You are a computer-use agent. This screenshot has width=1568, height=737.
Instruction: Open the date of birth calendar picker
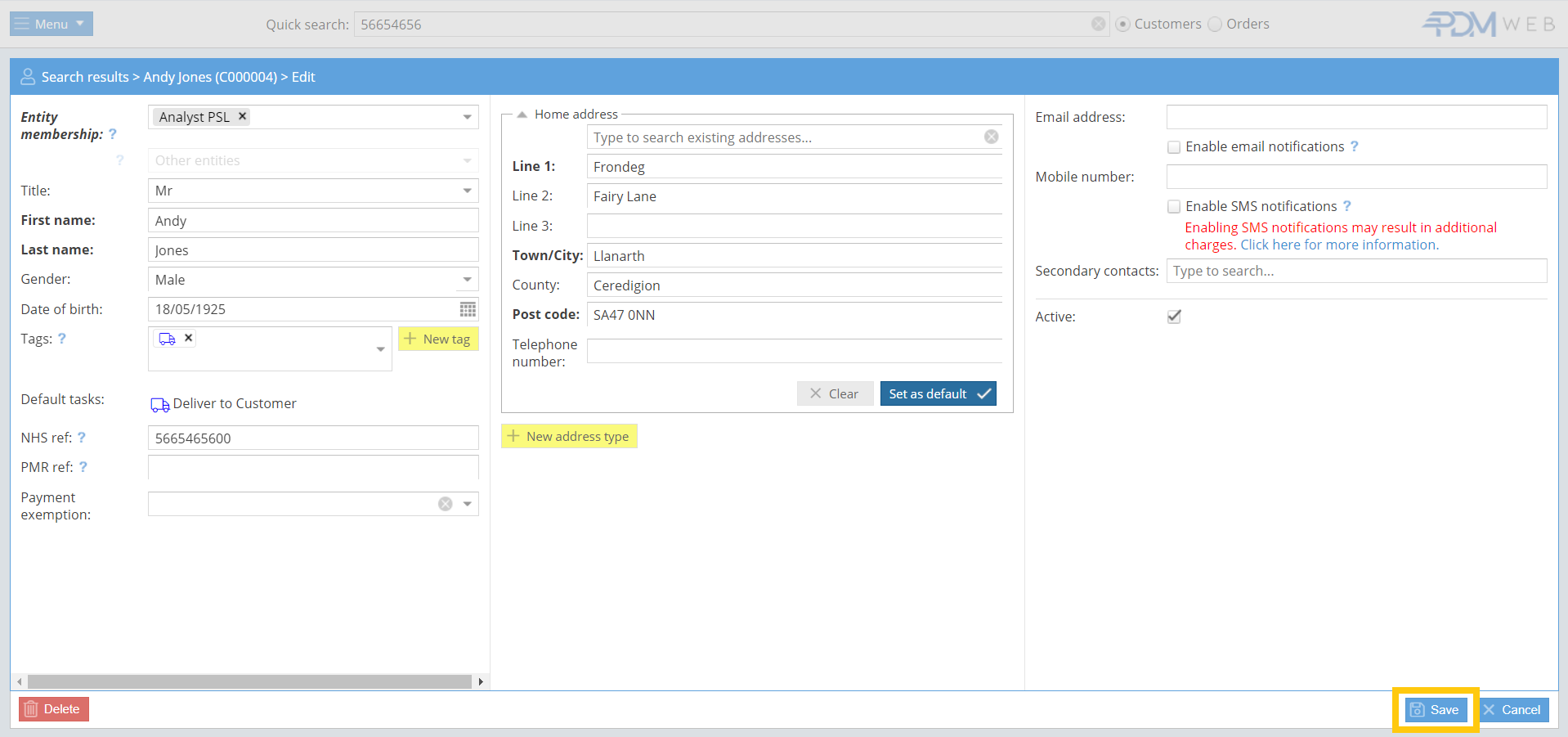pos(468,309)
